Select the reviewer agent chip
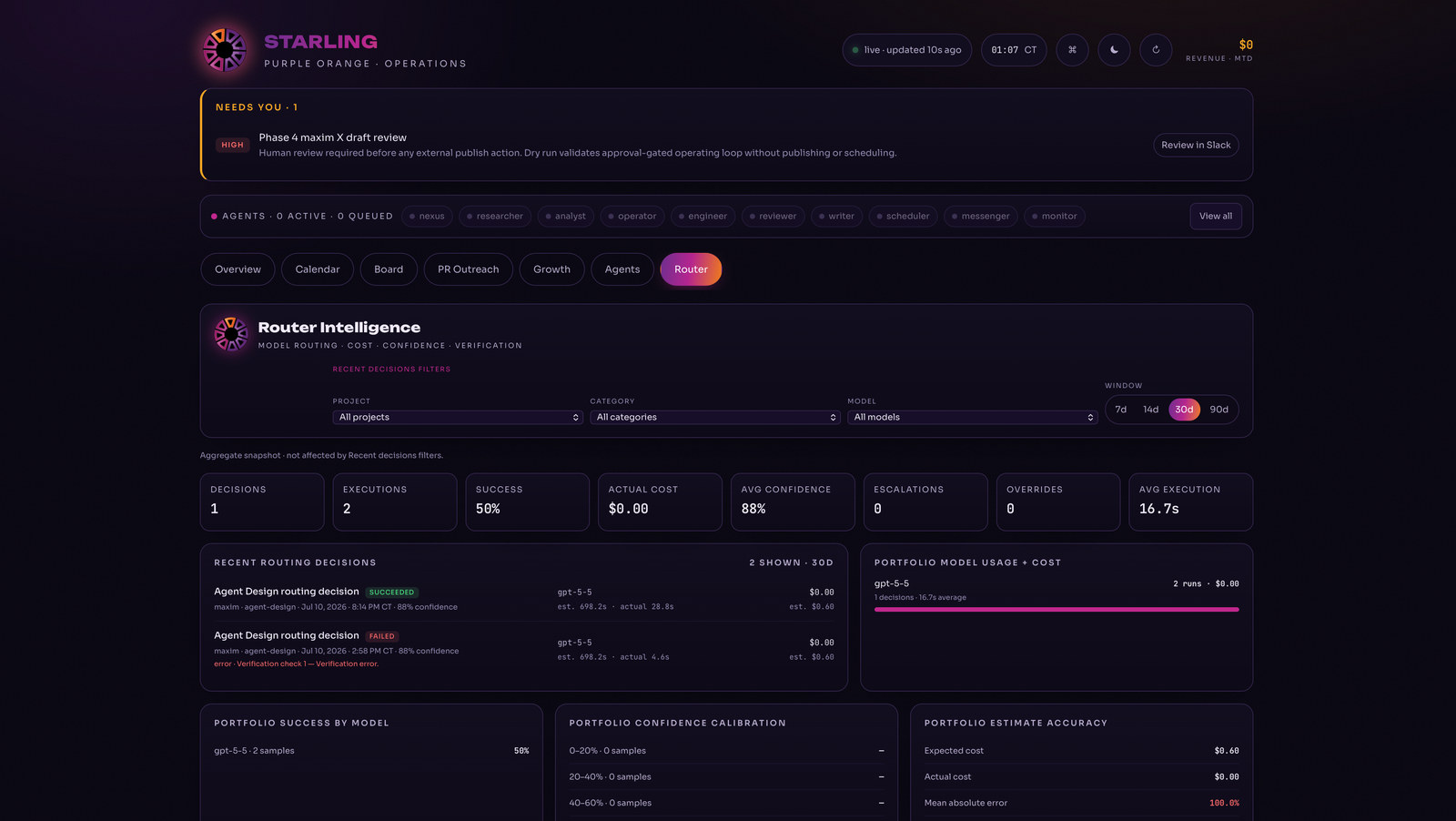 point(773,217)
